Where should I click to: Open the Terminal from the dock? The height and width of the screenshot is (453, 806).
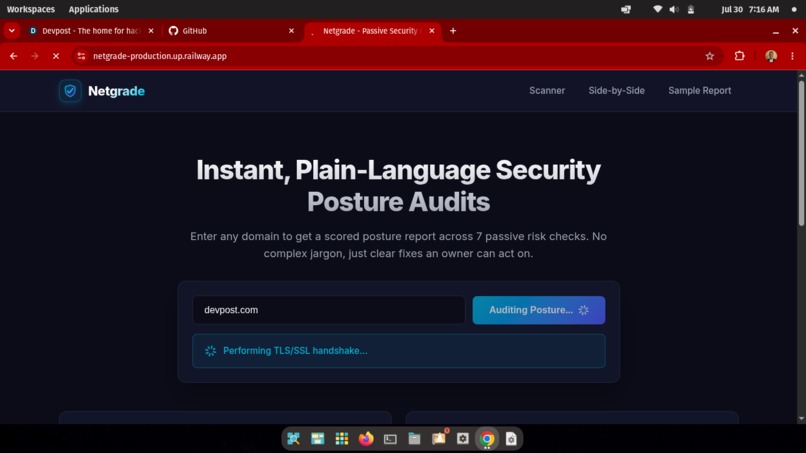pyautogui.click(x=390, y=439)
